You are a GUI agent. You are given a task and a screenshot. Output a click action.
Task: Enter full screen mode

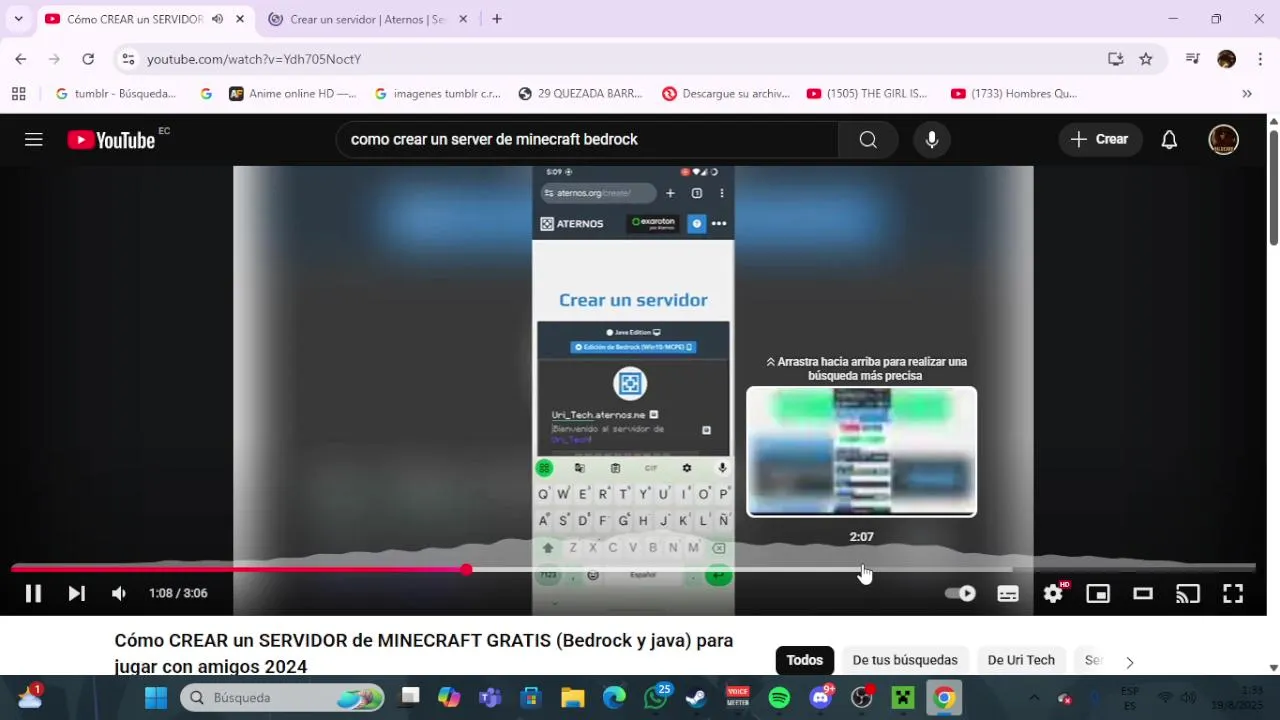[1233, 594]
